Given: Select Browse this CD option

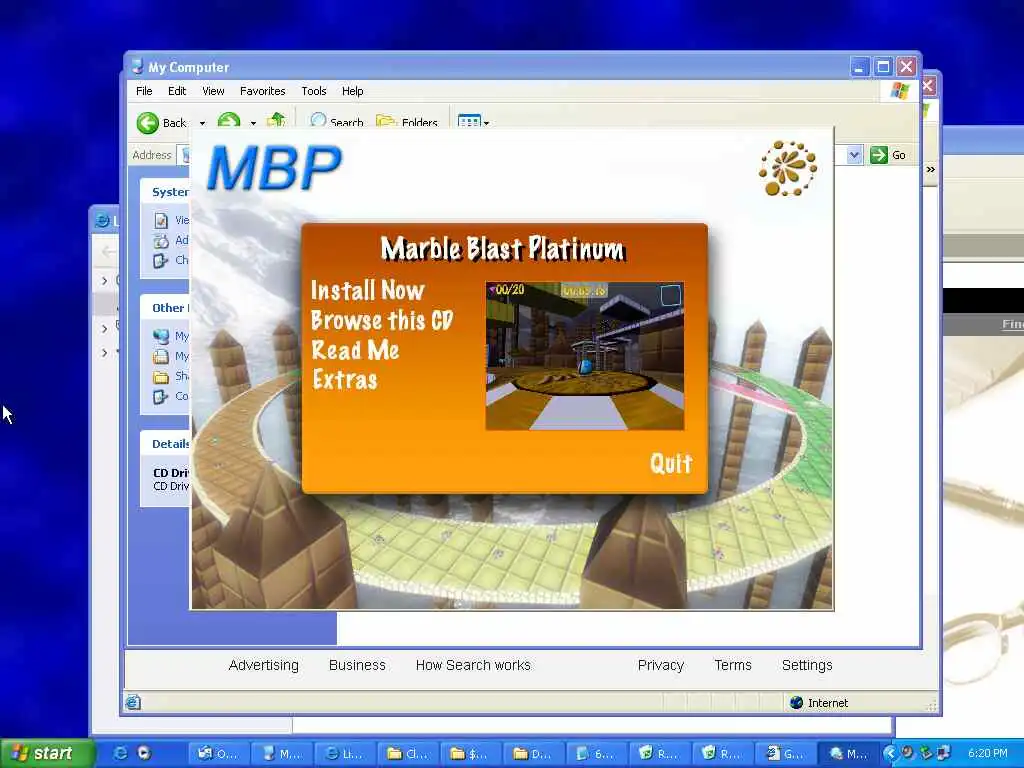Looking at the screenshot, I should point(382,321).
